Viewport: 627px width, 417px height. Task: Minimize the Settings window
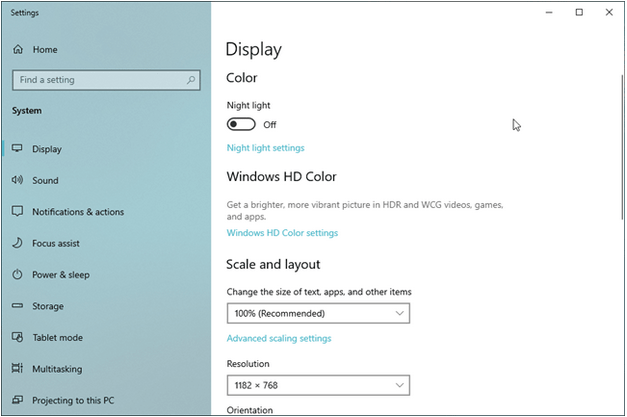coord(549,12)
